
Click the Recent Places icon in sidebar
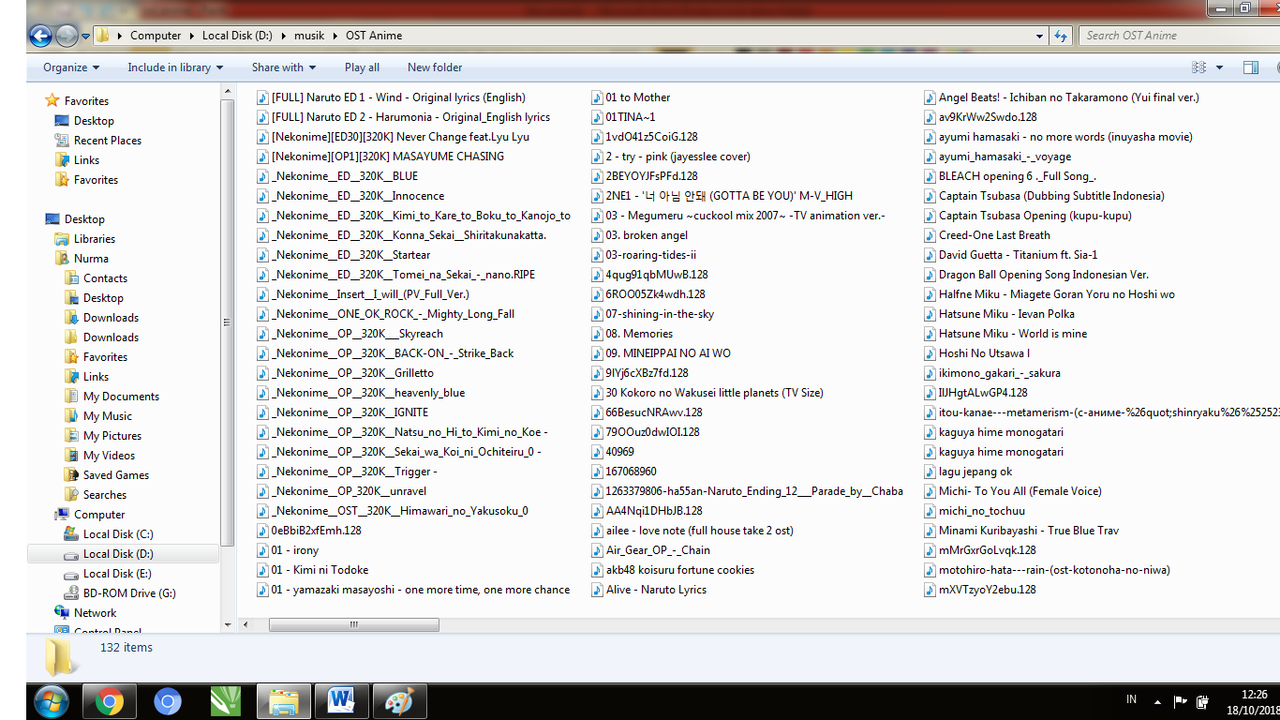(x=62, y=140)
